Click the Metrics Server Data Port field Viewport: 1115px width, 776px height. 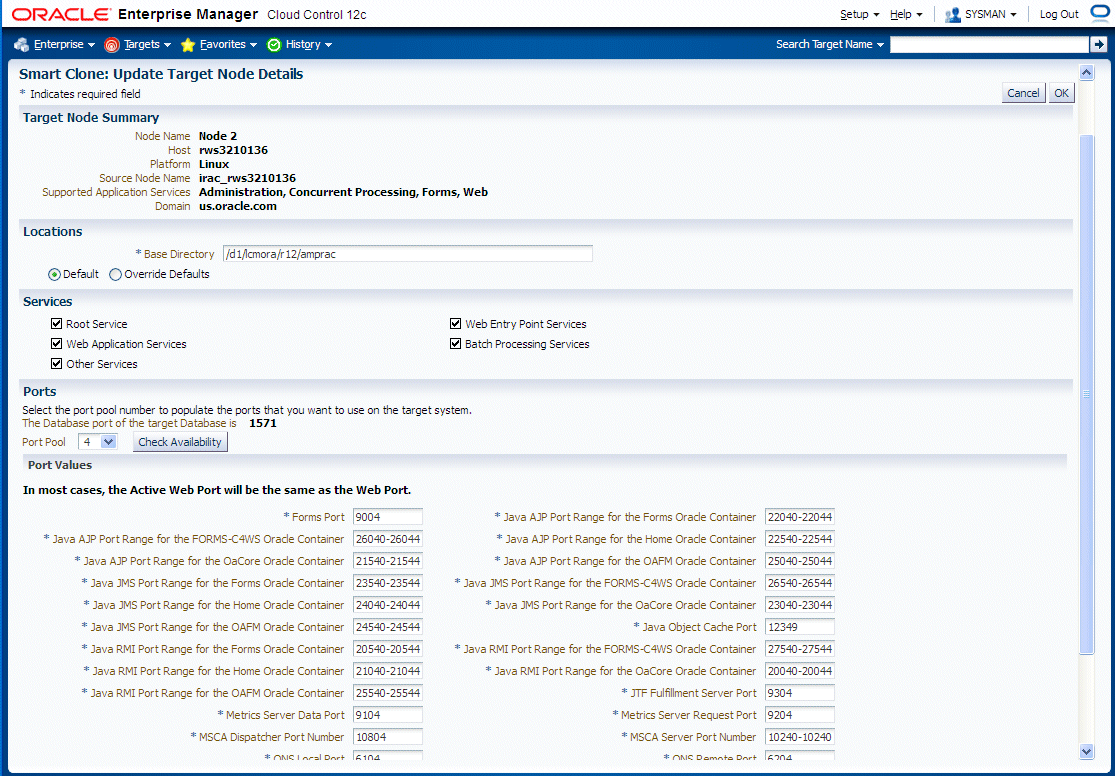pyautogui.click(x=388, y=716)
